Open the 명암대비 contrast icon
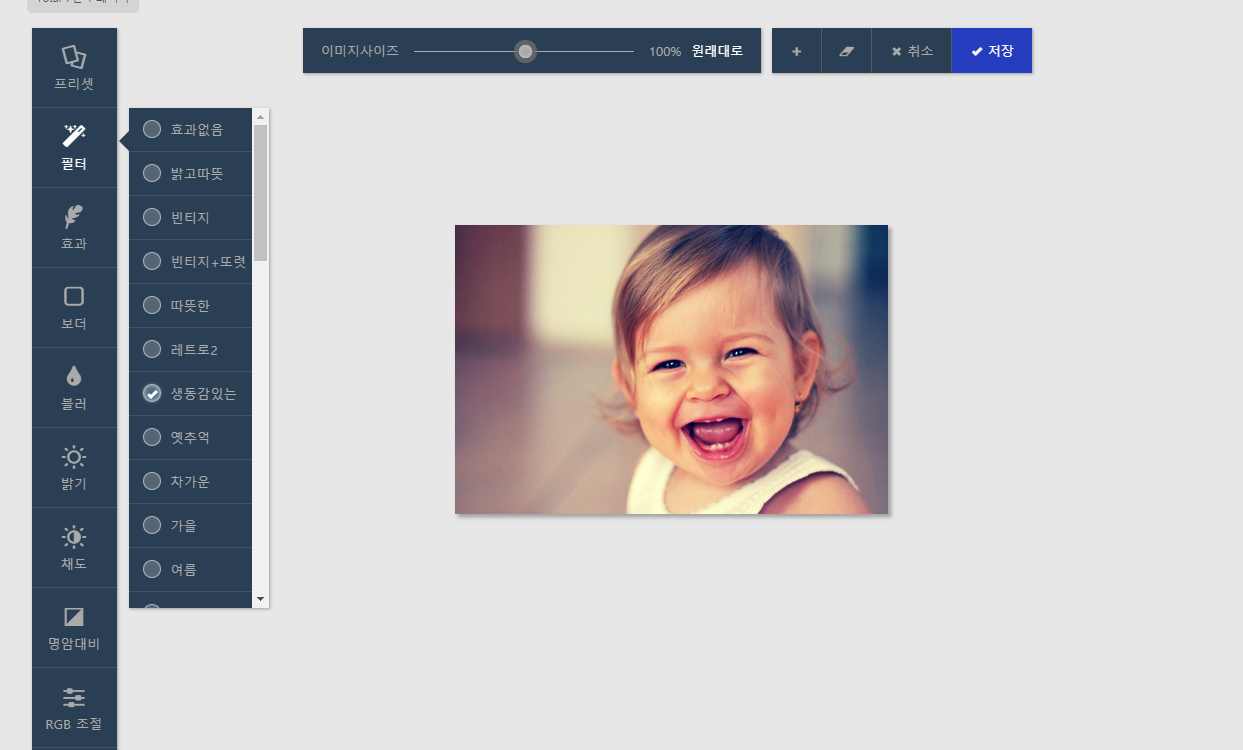The image size is (1243, 750). (x=74, y=617)
